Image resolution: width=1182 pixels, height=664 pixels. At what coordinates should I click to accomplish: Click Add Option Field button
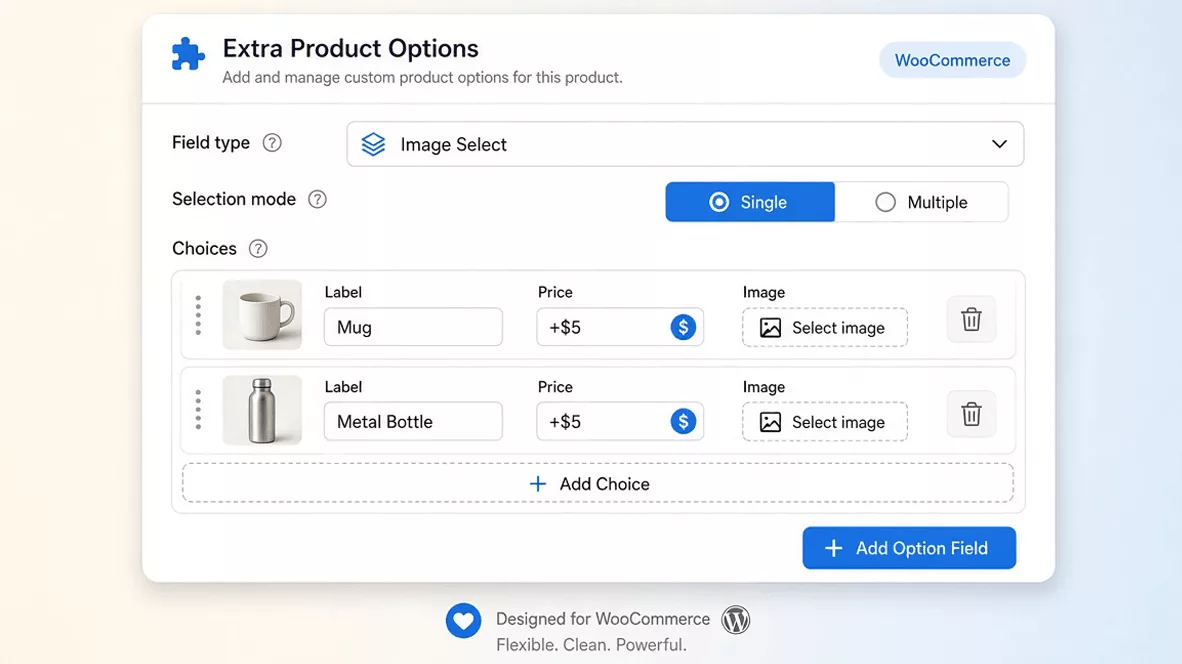(909, 548)
